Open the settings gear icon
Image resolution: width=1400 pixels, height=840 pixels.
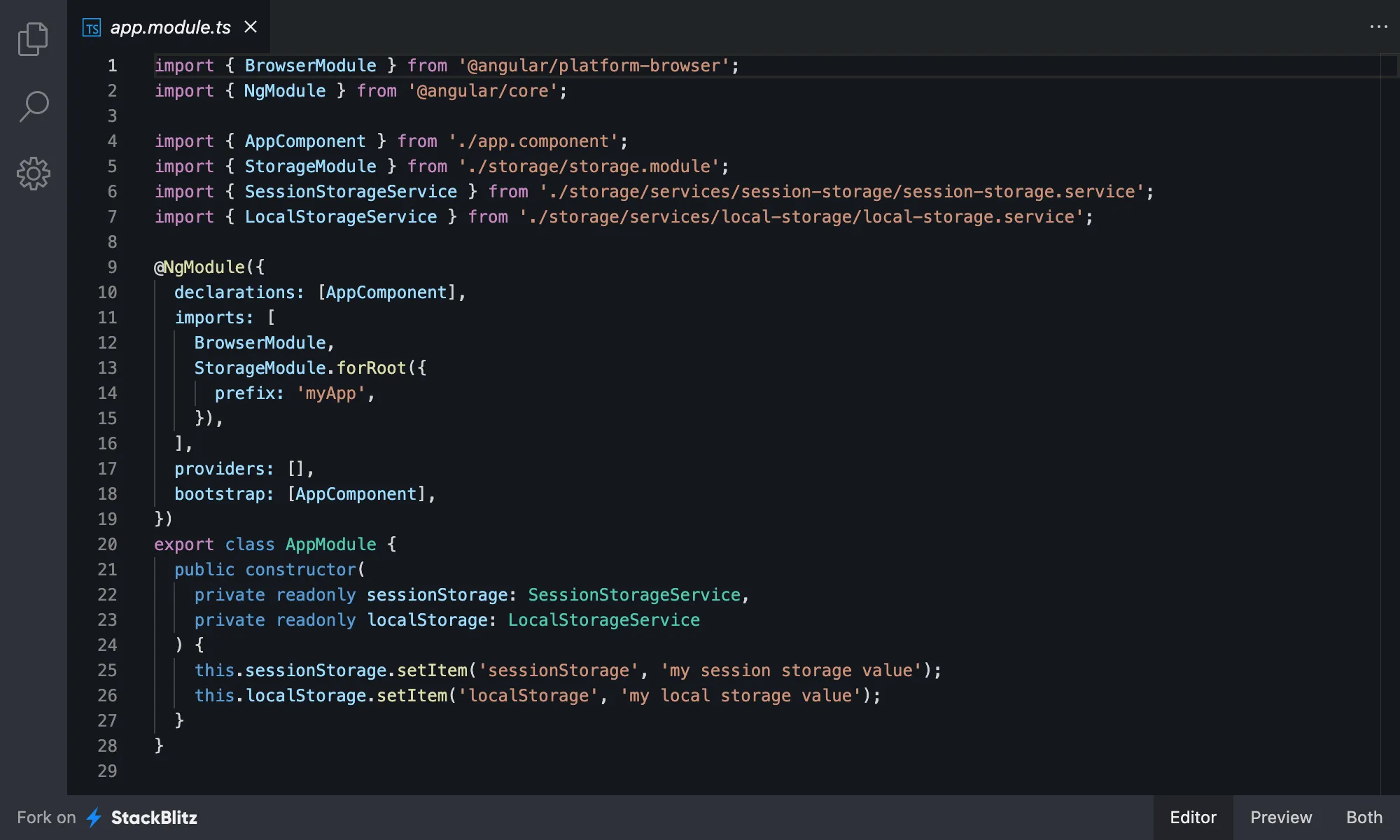click(x=33, y=174)
